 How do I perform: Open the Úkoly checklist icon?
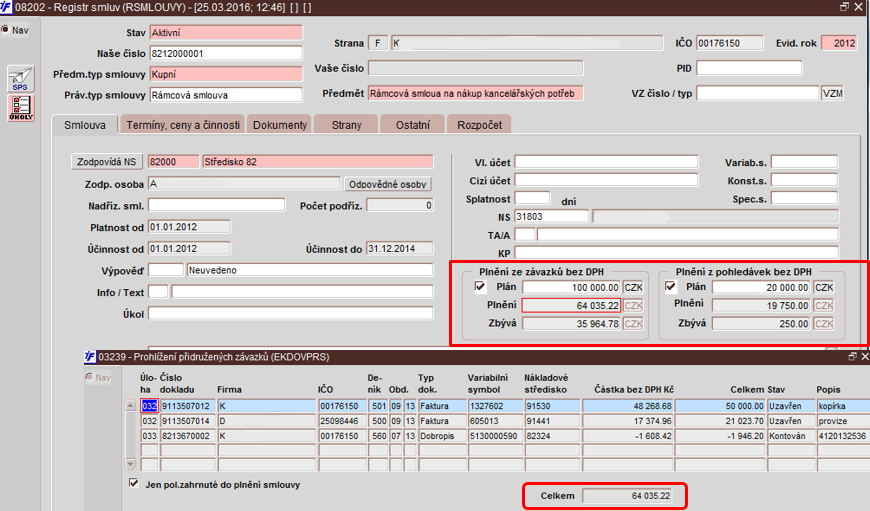tap(21, 111)
